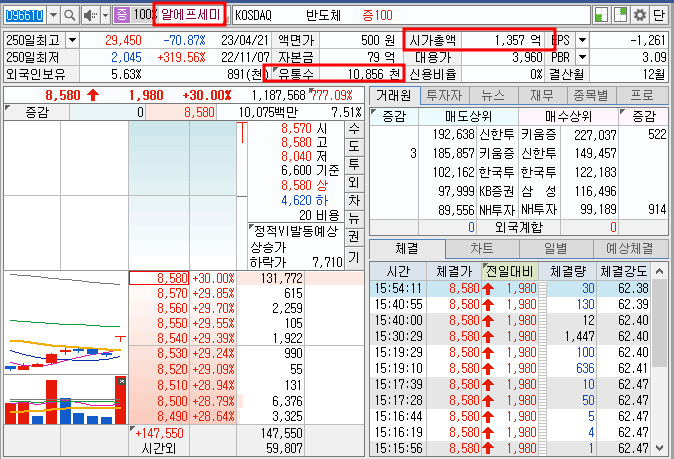This screenshot has height=459, width=674.
Task: Close the volume chart with the x icon
Action: coord(122,381)
